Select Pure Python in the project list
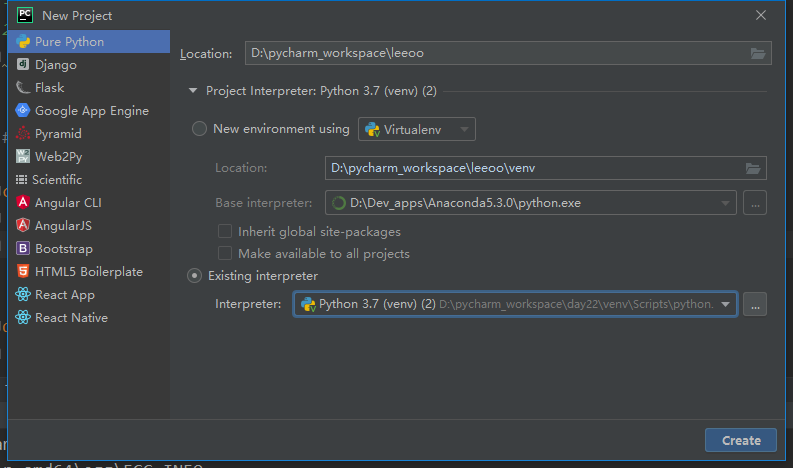 (69, 42)
